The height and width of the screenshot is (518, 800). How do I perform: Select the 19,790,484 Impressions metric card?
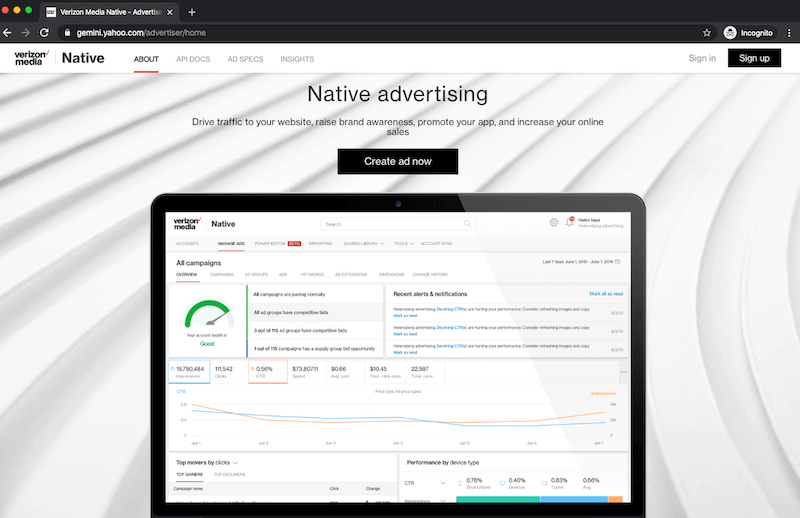click(189, 372)
